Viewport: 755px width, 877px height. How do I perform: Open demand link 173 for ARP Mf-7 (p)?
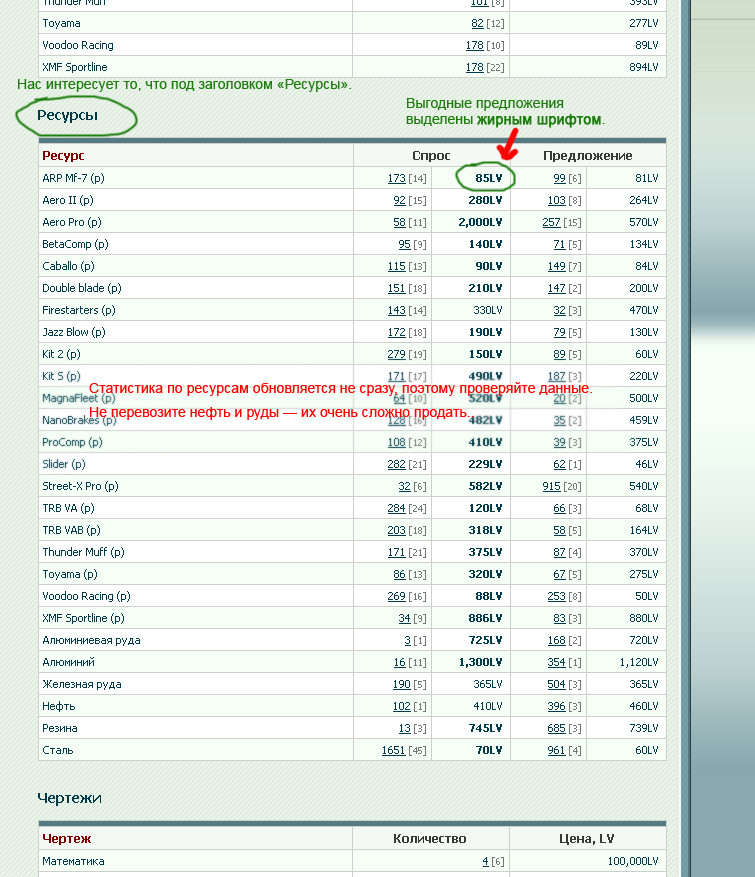click(x=396, y=178)
